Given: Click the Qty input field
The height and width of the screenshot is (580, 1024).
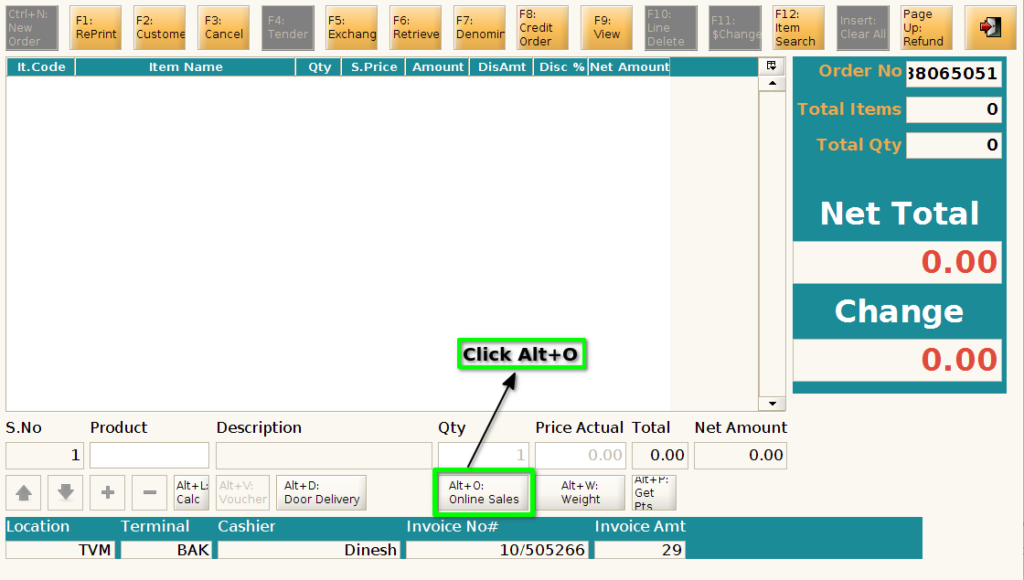Looking at the screenshot, I should (x=483, y=455).
